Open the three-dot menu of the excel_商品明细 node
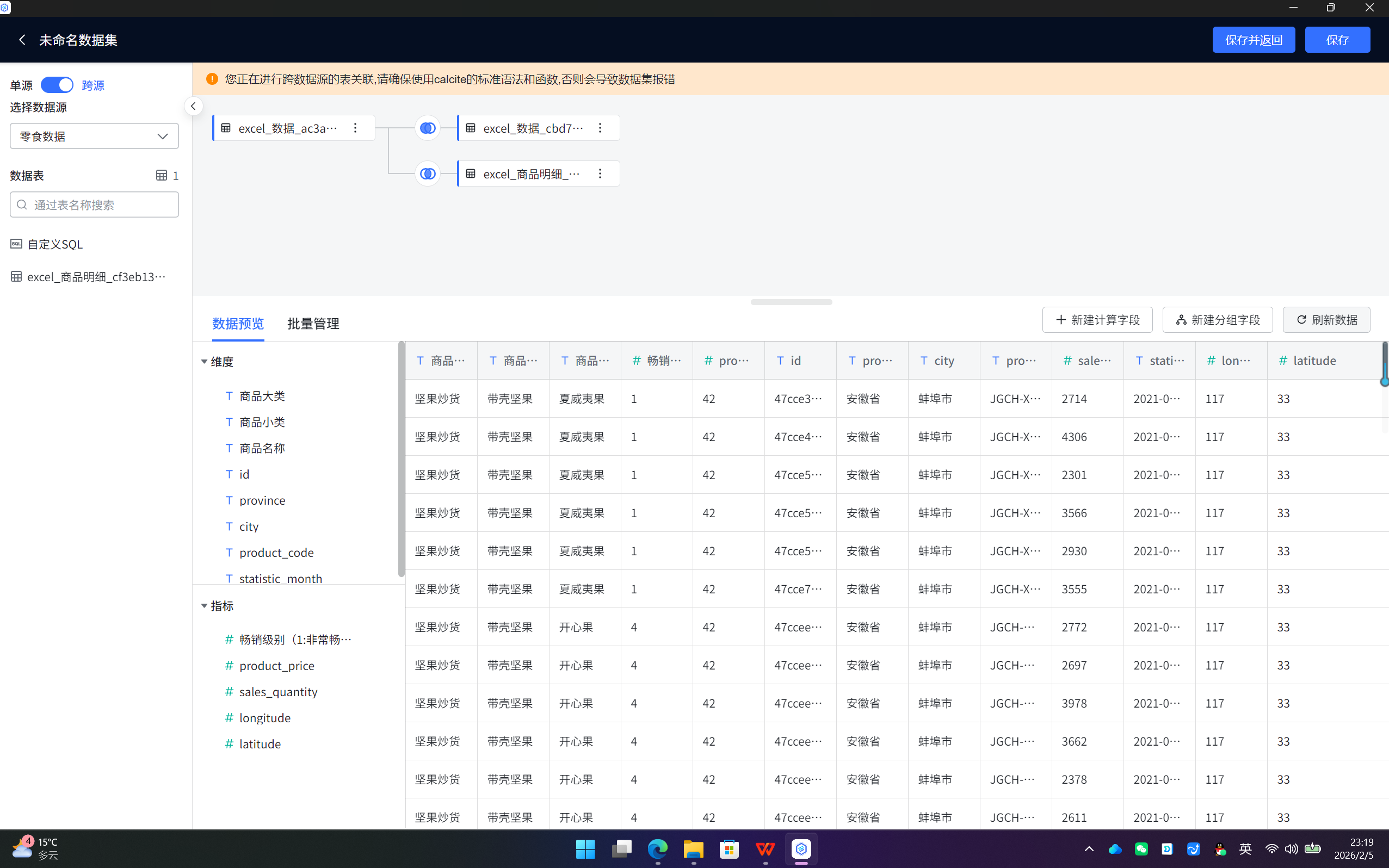Screen dimensions: 1389x868 (x=600, y=174)
